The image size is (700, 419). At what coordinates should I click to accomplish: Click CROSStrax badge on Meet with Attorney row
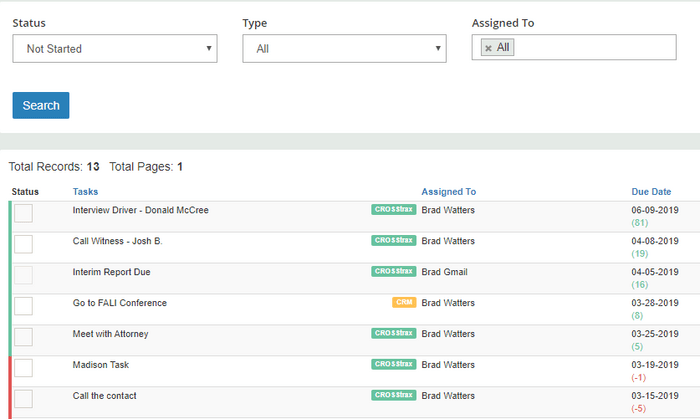point(393,334)
